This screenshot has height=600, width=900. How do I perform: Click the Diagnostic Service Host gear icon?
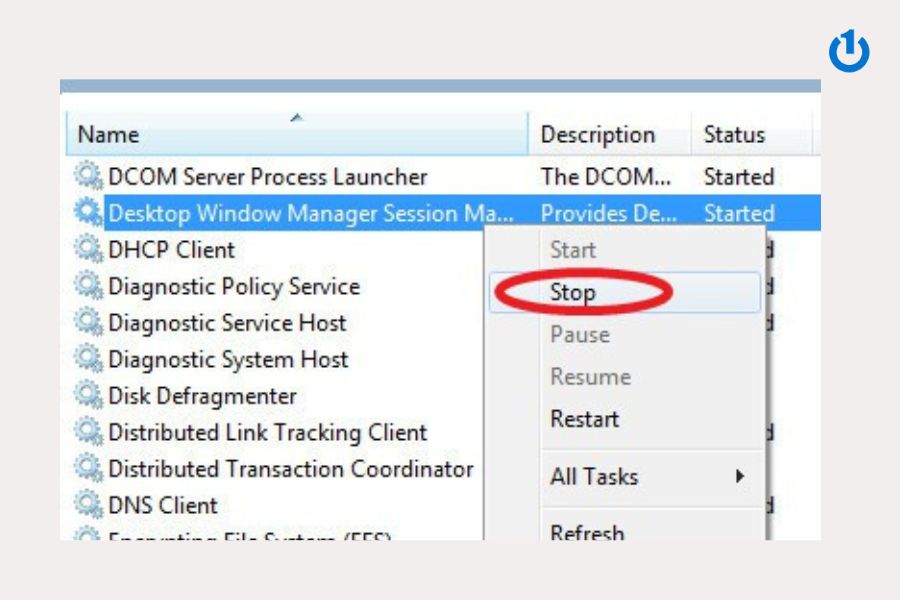(88, 323)
